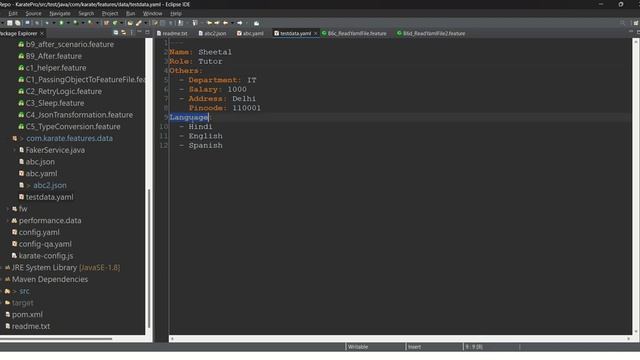Open the Debug button dropdown arrow
This screenshot has height=360, width=640.
coord(53,23)
